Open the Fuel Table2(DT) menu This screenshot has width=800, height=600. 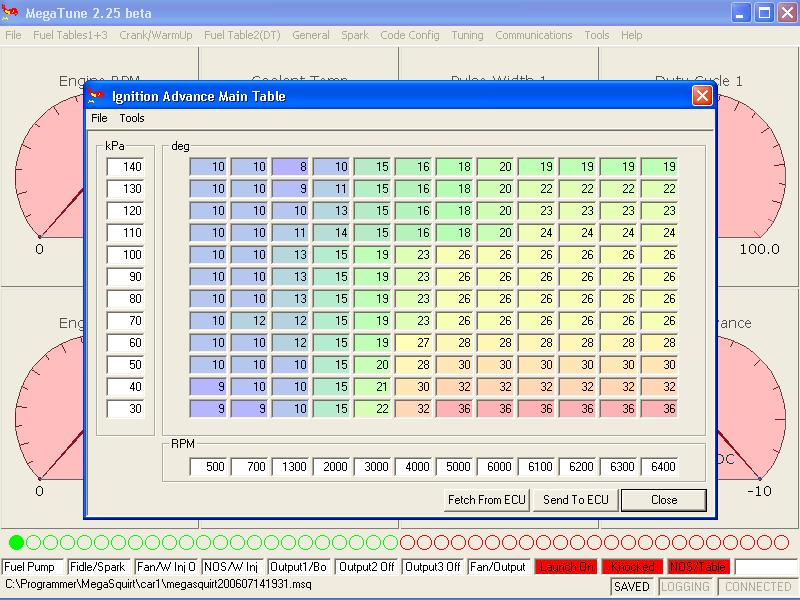click(x=242, y=35)
